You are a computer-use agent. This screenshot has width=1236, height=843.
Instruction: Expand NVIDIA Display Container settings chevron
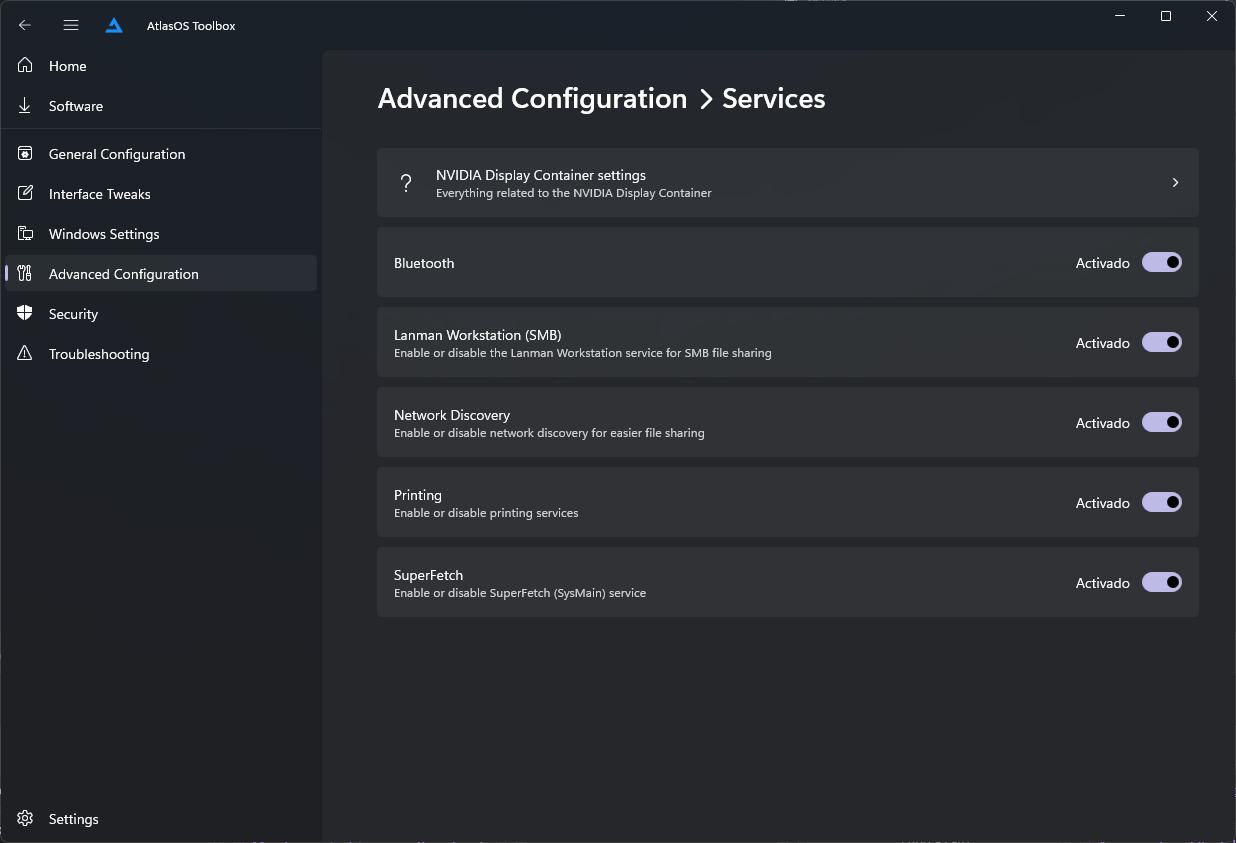coord(1175,183)
